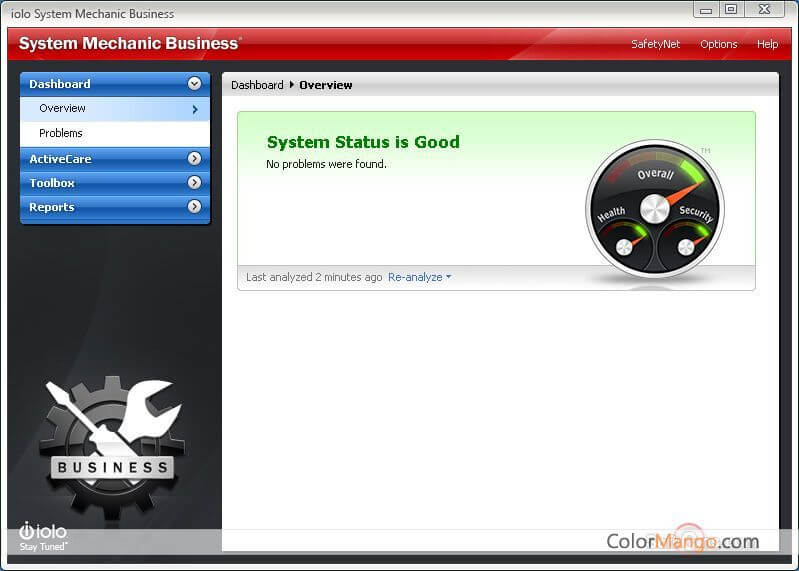799x571 pixels.
Task: Select Overview in the Dashboard sidebar
Action: coord(63,108)
